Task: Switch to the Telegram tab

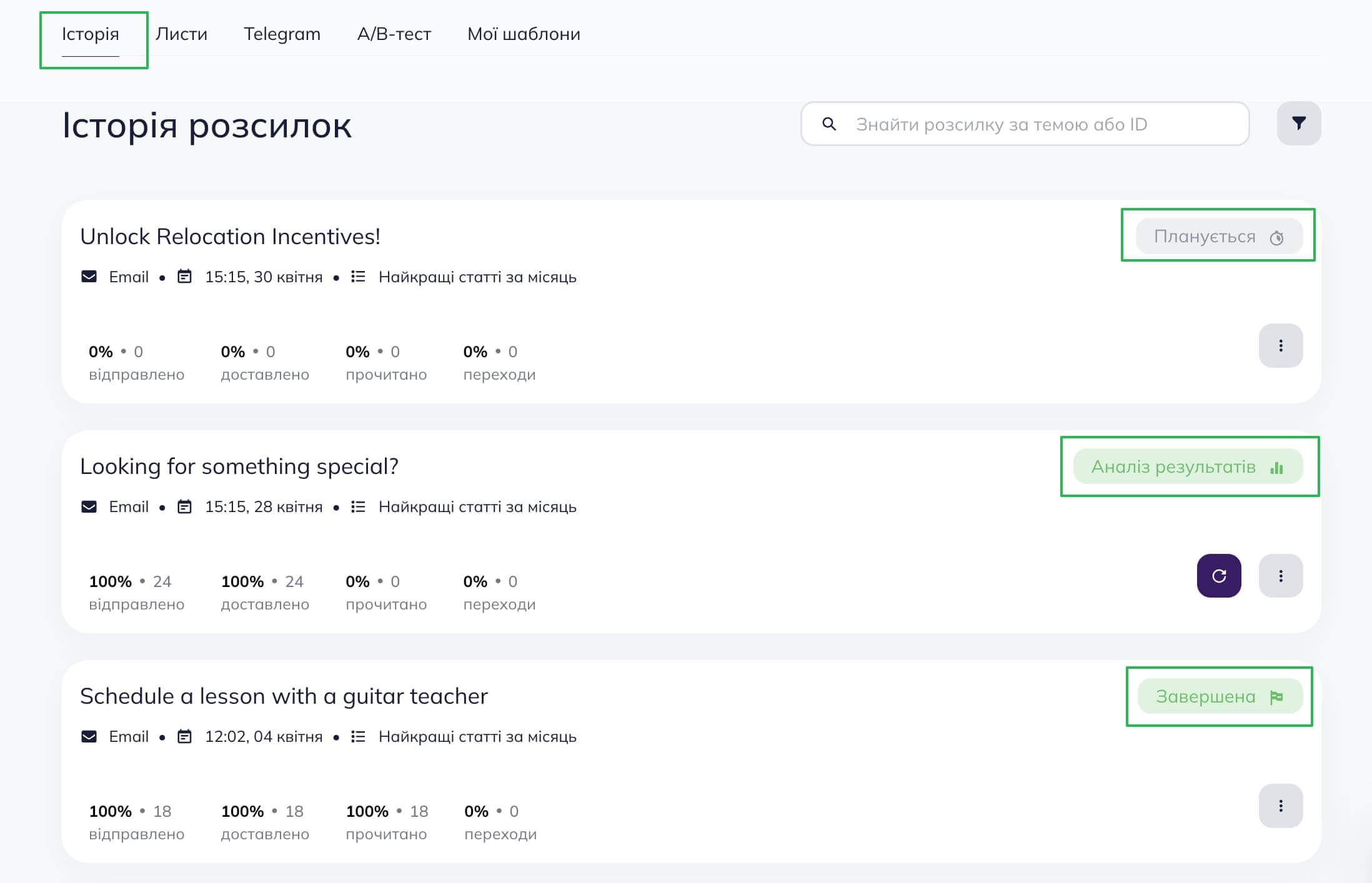Action: tap(282, 34)
